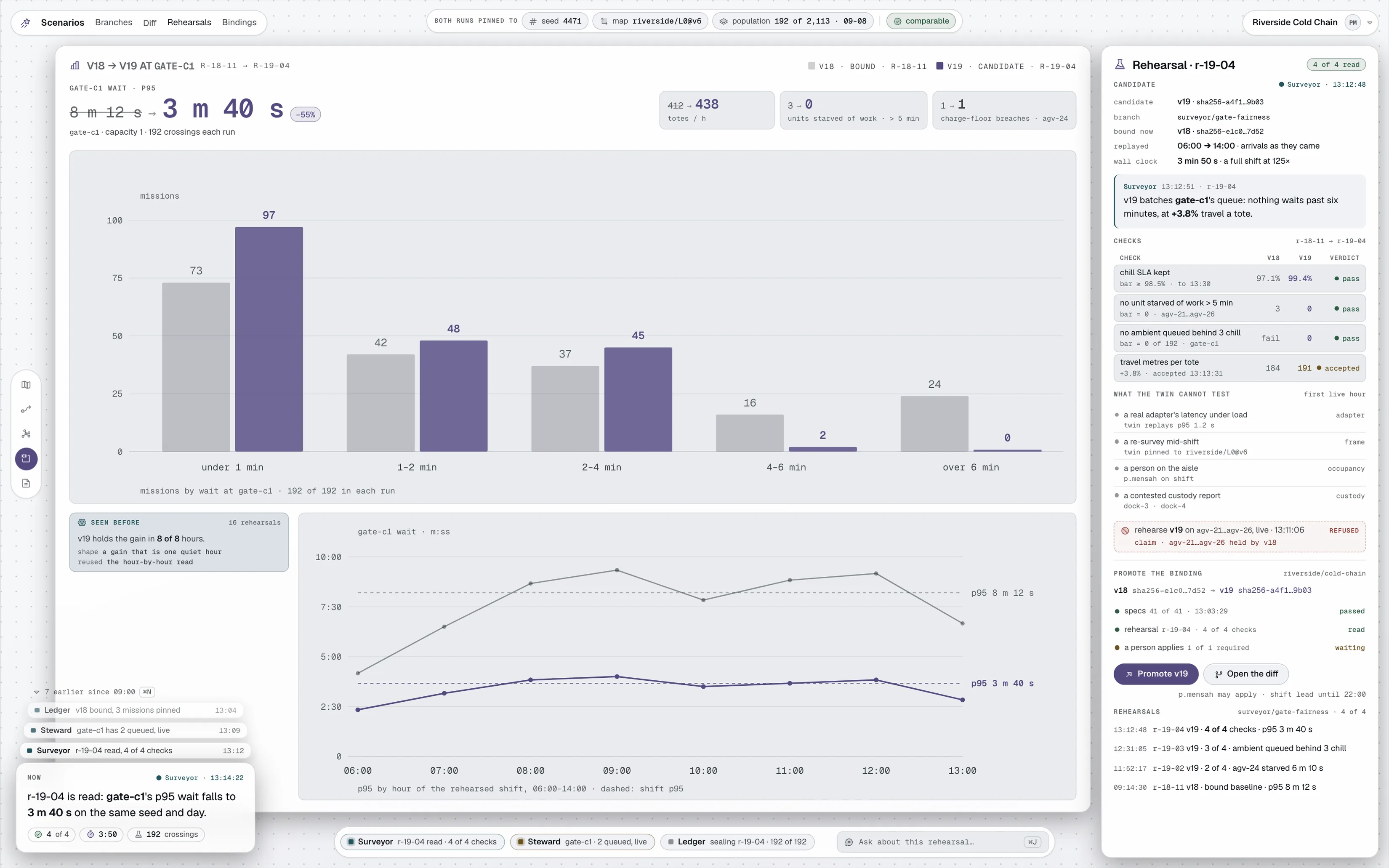Open the graph nodes icon in sidebar
The height and width of the screenshot is (868, 1389).
click(x=26, y=434)
